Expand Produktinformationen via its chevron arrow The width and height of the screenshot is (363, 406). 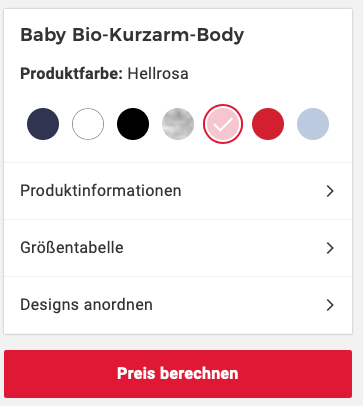point(330,191)
